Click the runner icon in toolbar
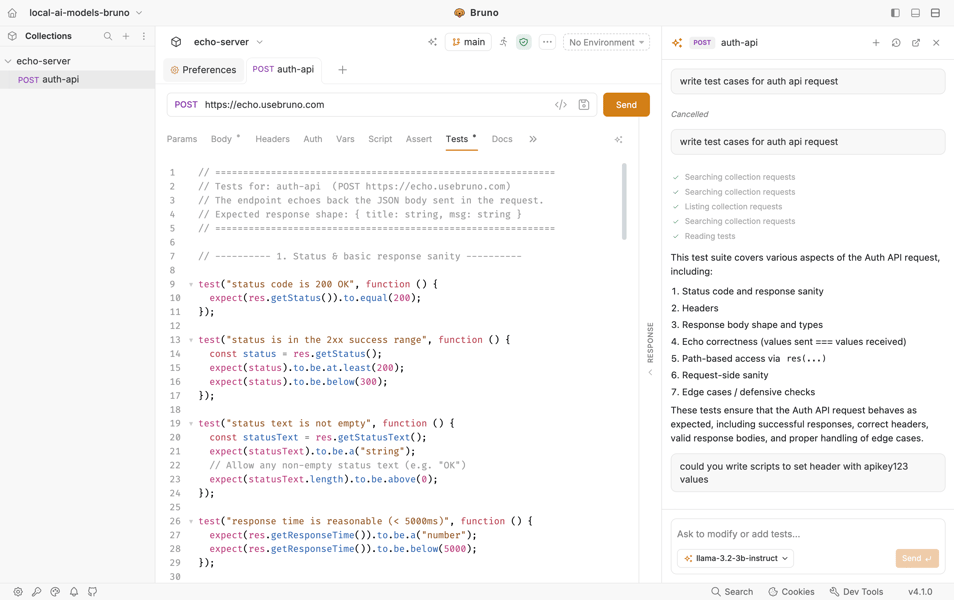 [x=504, y=42]
